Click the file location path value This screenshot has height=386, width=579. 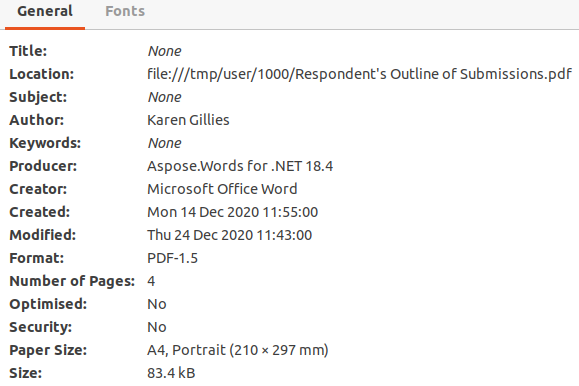pos(359,74)
